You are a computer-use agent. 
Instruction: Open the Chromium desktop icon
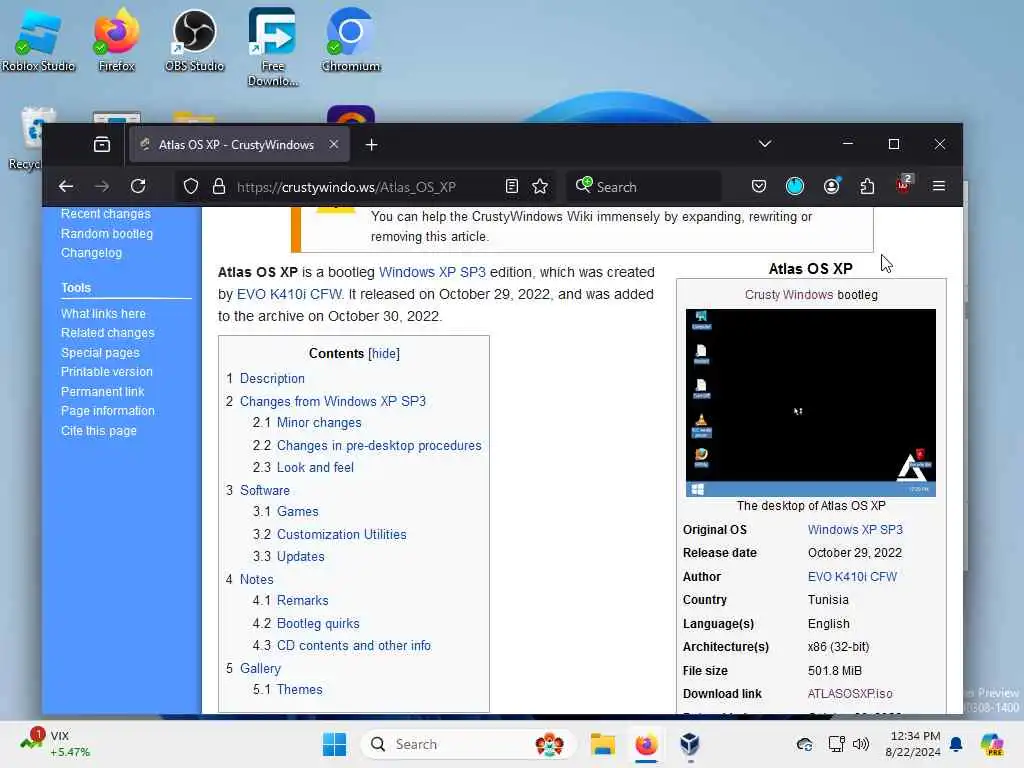click(x=351, y=41)
